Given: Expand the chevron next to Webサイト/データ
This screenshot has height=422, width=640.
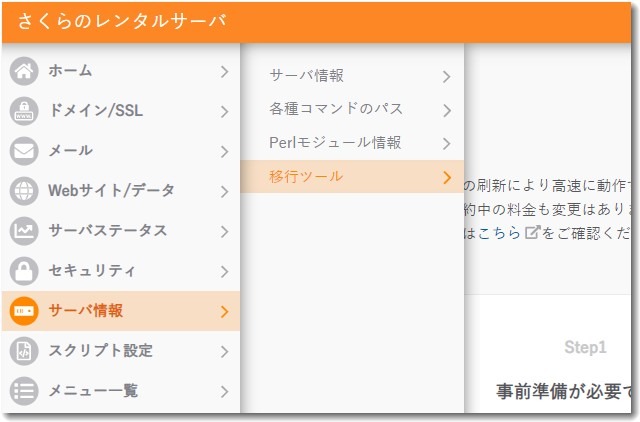Looking at the screenshot, I should click(x=224, y=191).
